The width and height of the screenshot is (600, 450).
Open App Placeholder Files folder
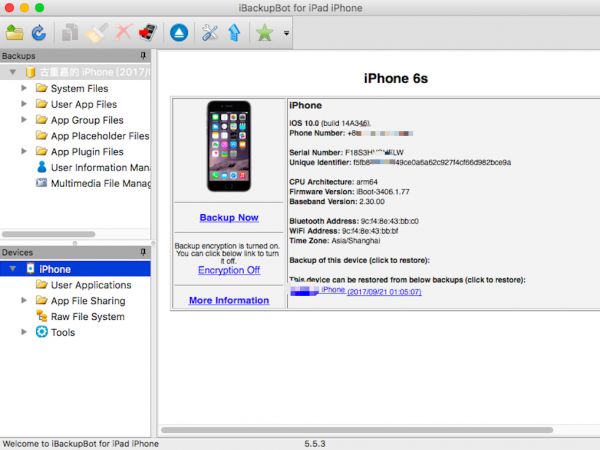tap(41, 135)
